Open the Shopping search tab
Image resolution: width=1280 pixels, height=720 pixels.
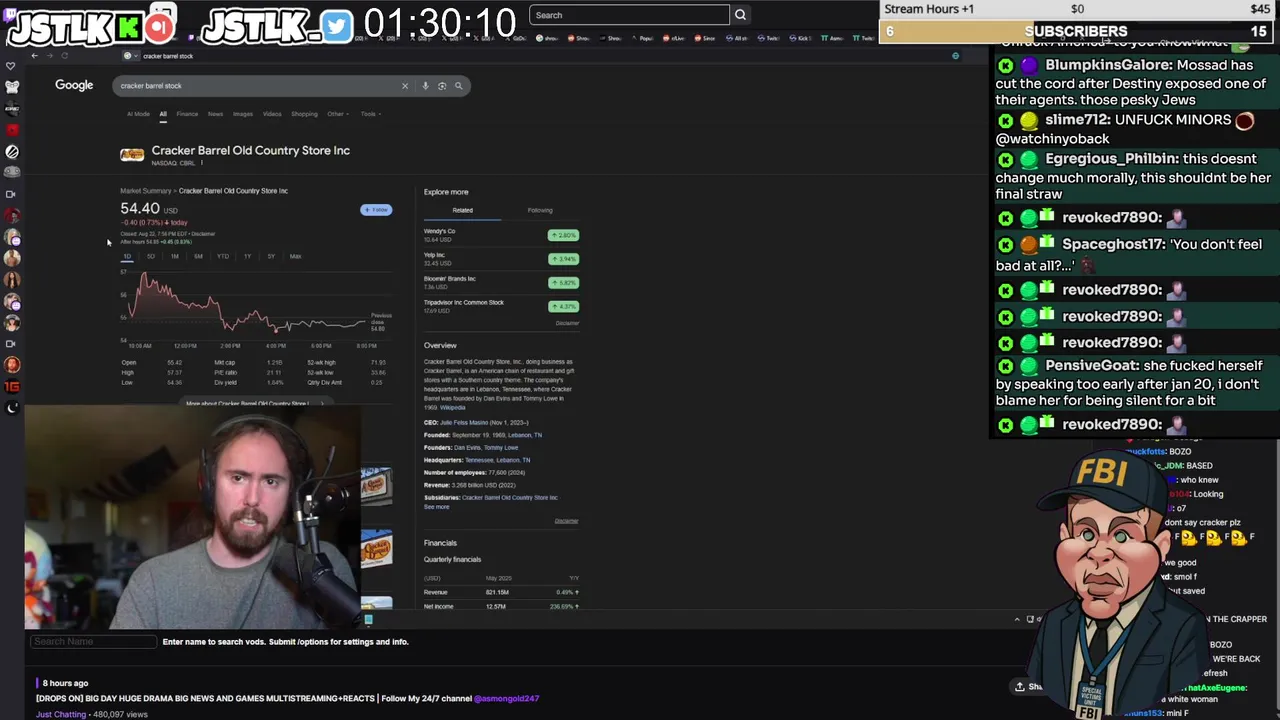(304, 114)
